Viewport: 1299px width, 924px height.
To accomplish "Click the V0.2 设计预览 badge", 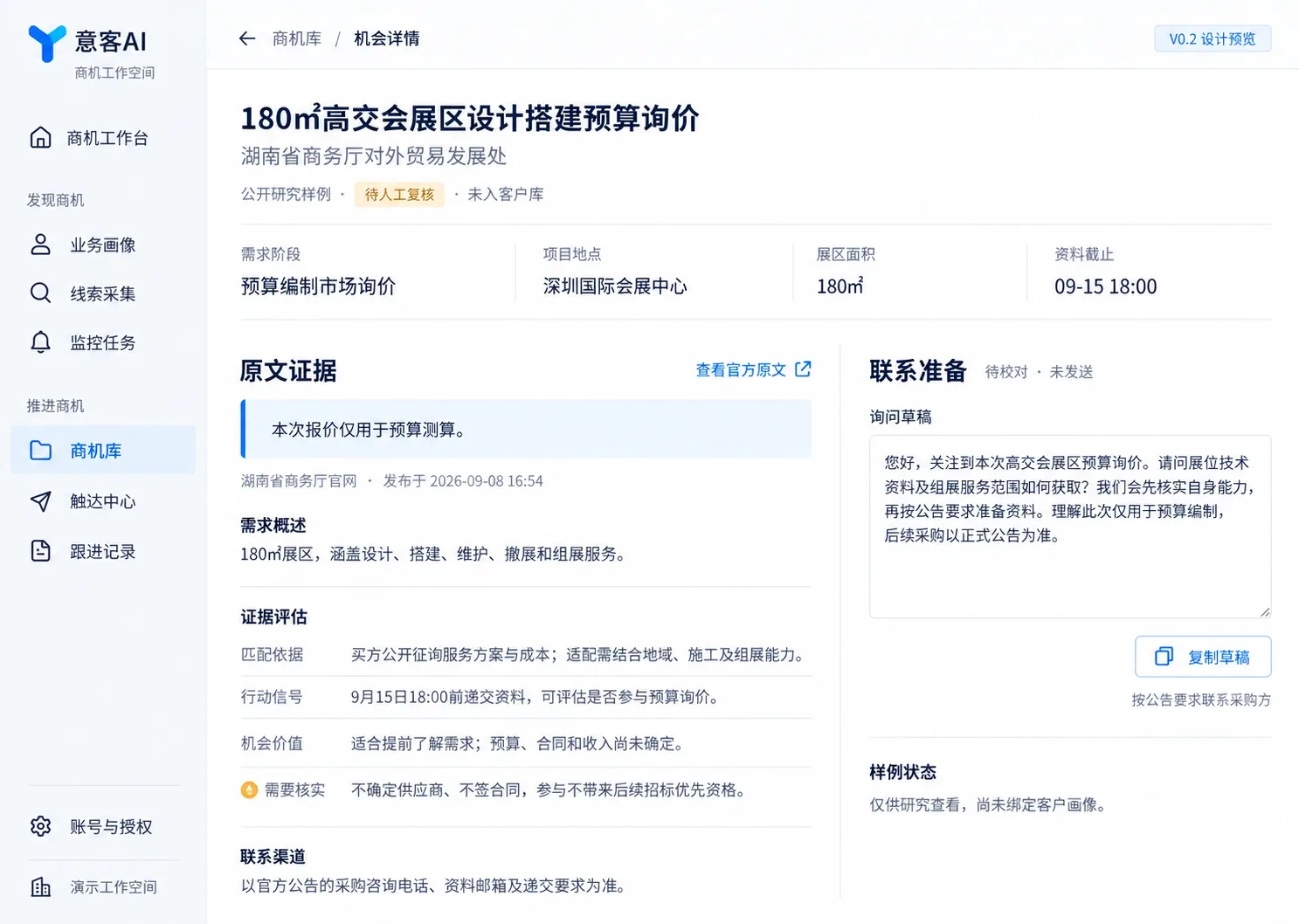I will pos(1213,38).
